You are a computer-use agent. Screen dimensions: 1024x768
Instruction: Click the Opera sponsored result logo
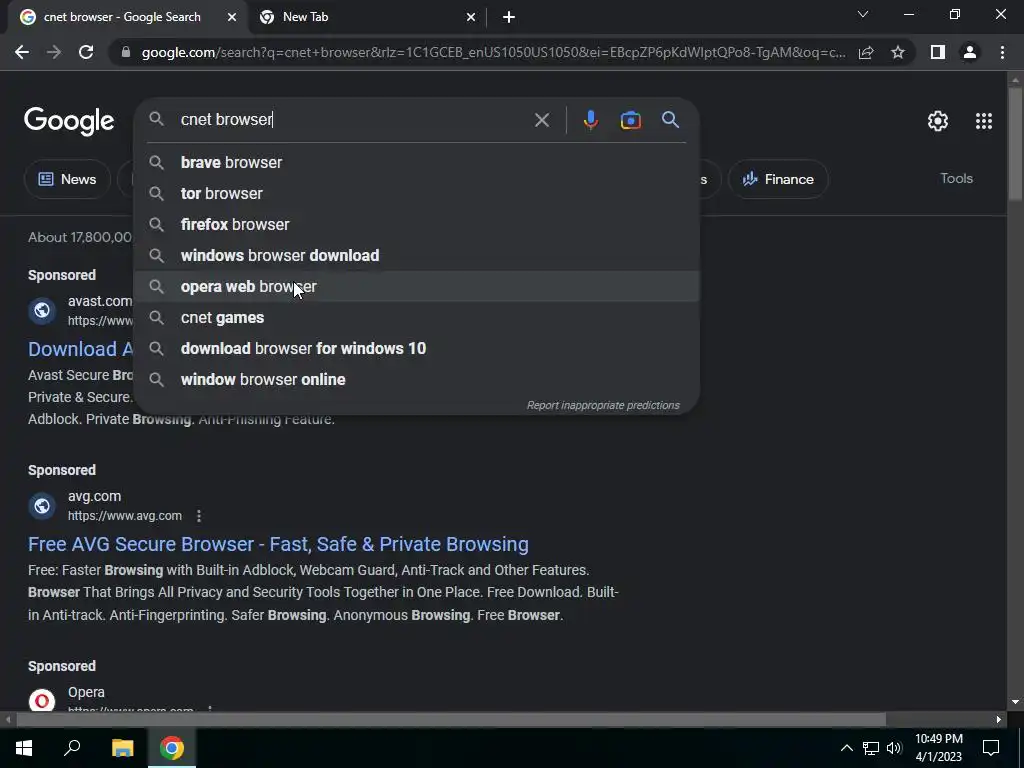[42, 701]
